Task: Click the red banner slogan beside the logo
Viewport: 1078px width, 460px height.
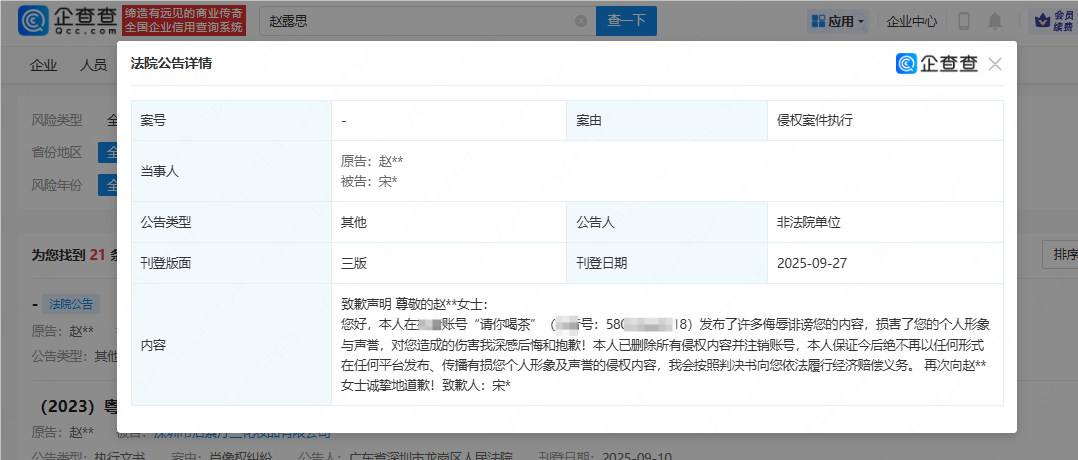Action: pos(183,21)
